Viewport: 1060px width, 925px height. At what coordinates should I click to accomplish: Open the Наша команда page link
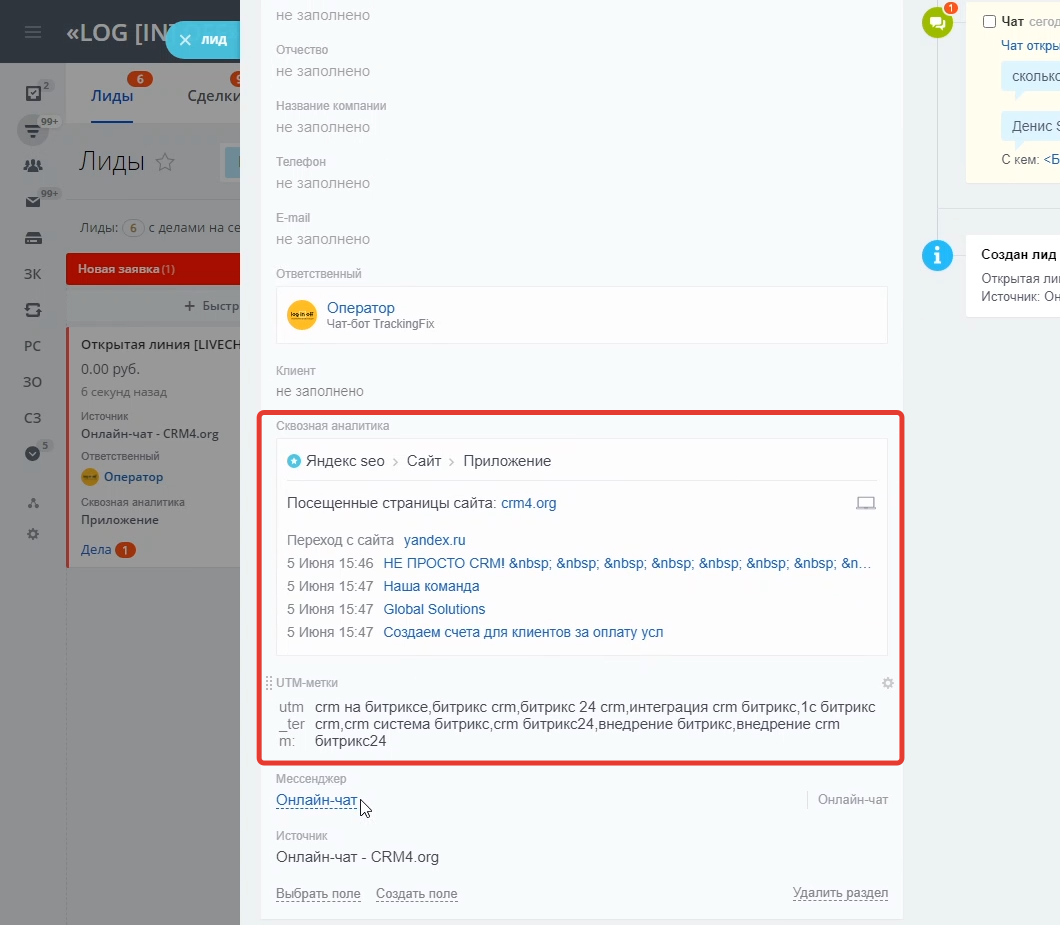tap(431, 586)
